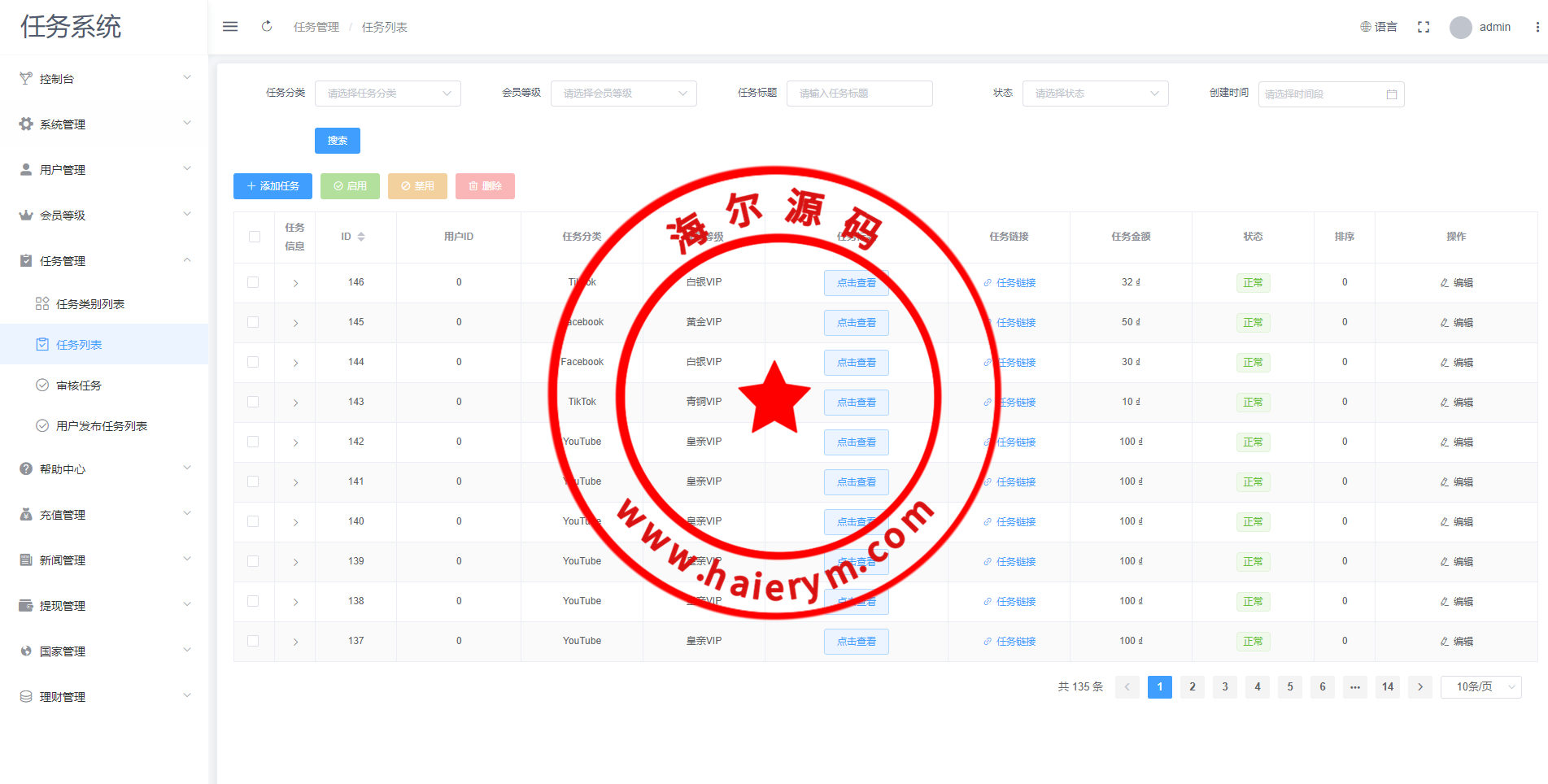Click the hamburger menu collapse icon
1548x784 pixels.
coord(230,27)
